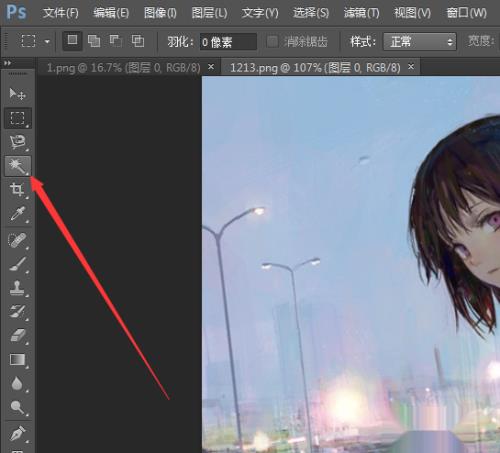Screen dimensions: 500x453
Task: Select the Eyedropper tool
Action: (x=18, y=214)
